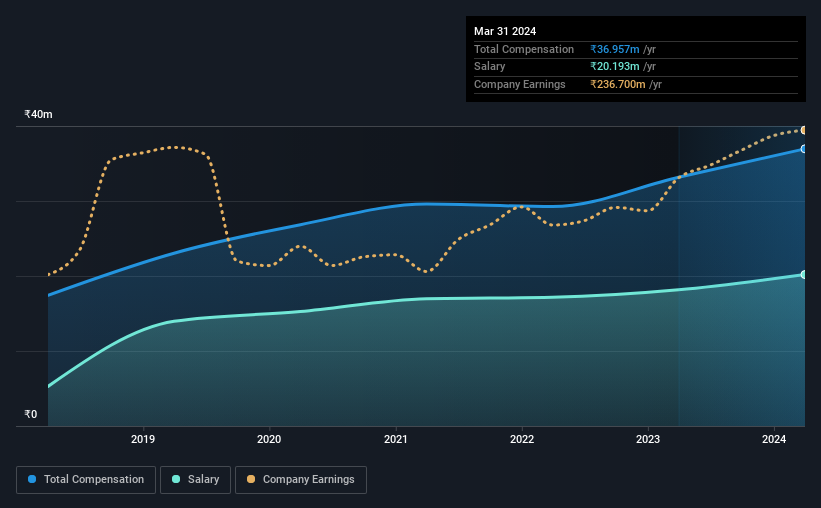Click the ₹0 y-axis label
Screen dimensions: 821x508
(x=31, y=414)
